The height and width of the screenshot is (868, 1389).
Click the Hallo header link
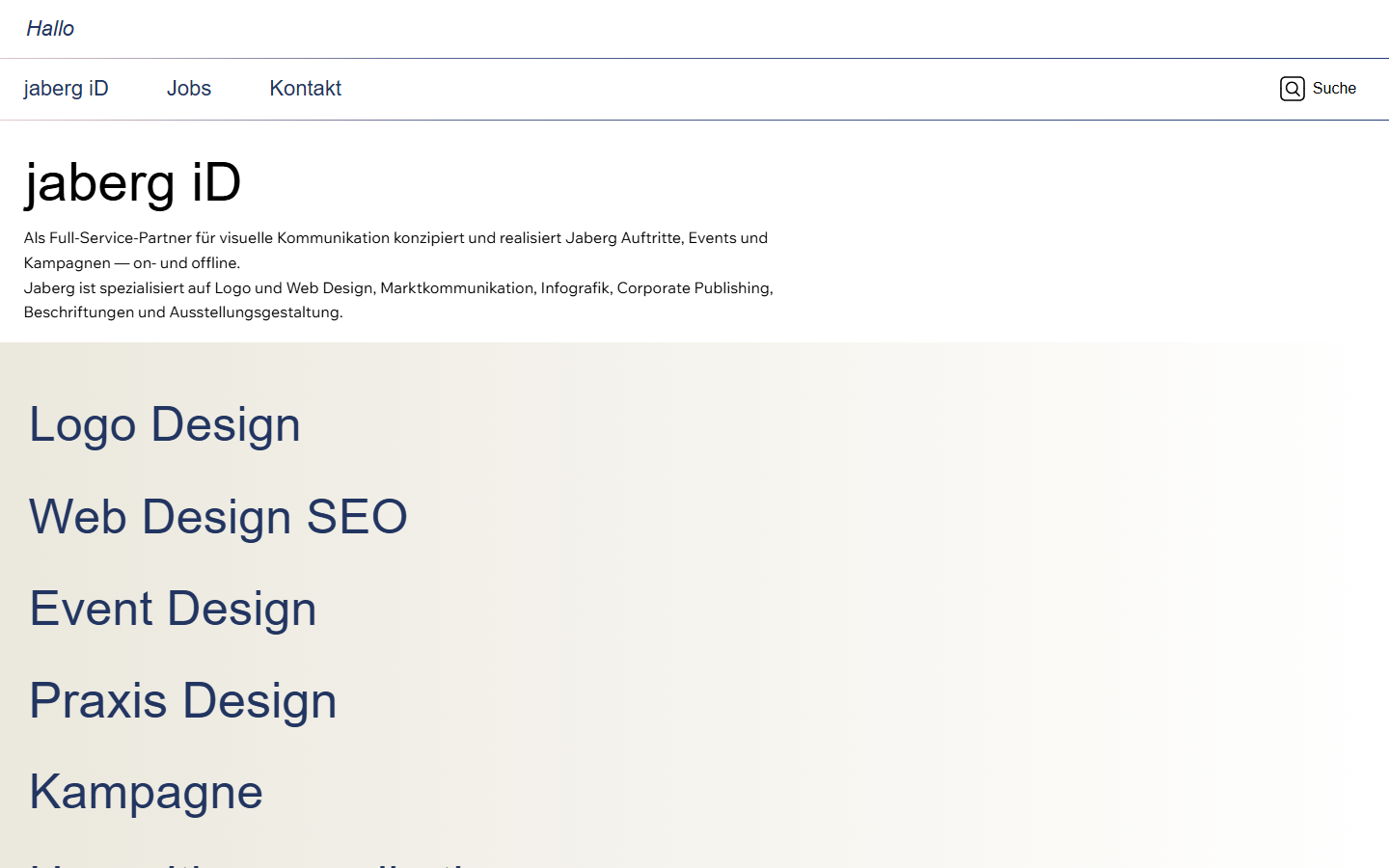[x=50, y=29]
